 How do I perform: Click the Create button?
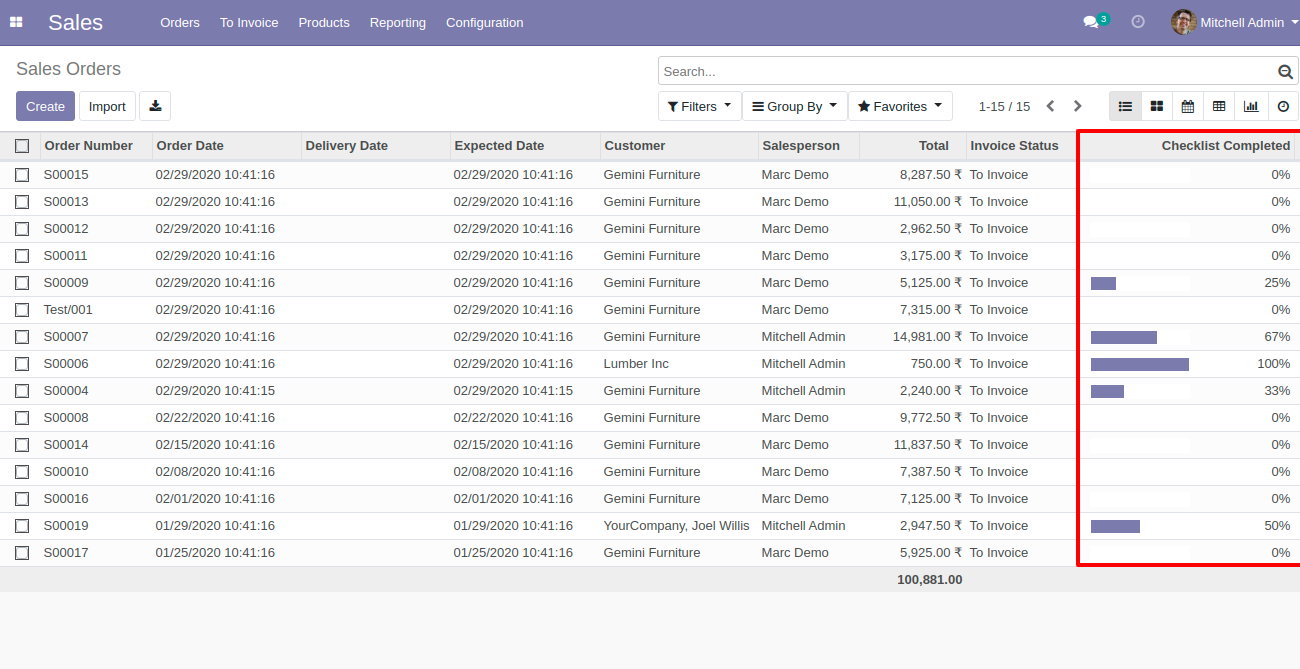pos(45,106)
